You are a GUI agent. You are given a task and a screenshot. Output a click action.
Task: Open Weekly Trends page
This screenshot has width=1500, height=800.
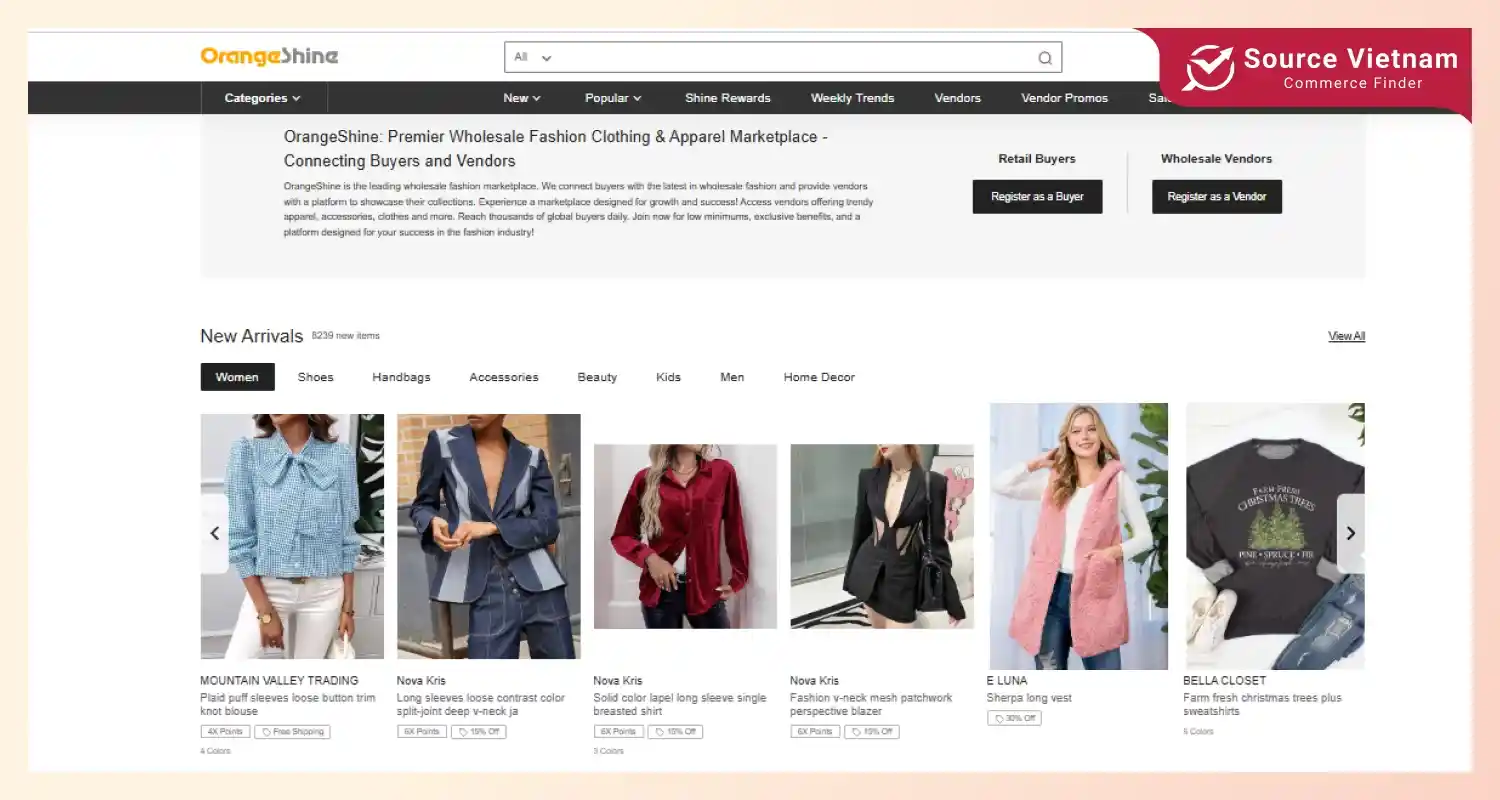pyautogui.click(x=852, y=98)
